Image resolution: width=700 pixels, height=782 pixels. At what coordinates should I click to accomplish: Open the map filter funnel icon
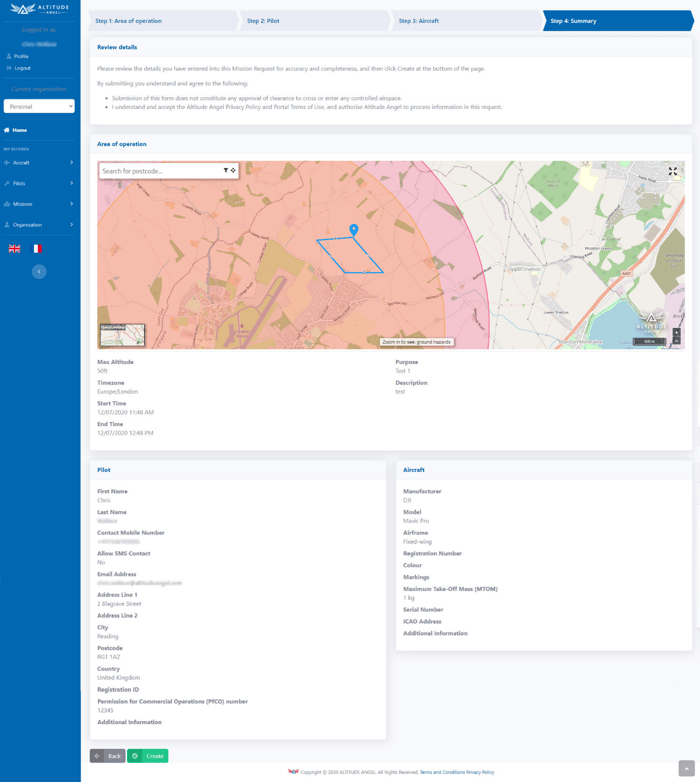pos(225,171)
